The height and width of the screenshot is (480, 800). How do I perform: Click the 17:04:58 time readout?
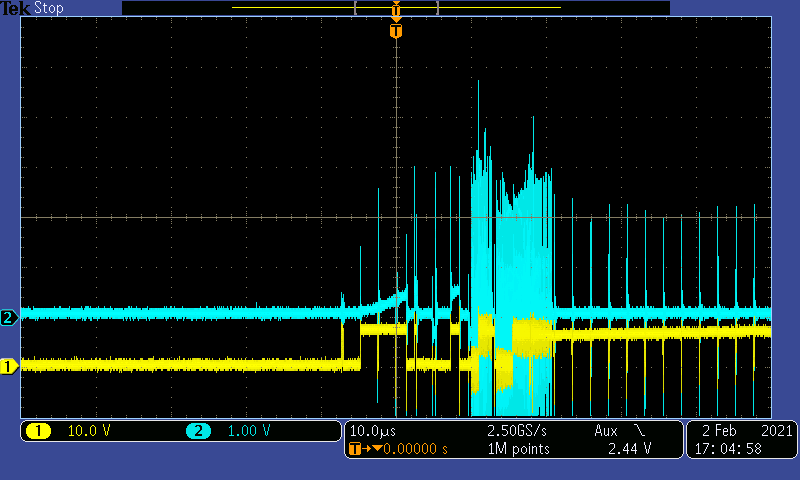tap(728, 449)
